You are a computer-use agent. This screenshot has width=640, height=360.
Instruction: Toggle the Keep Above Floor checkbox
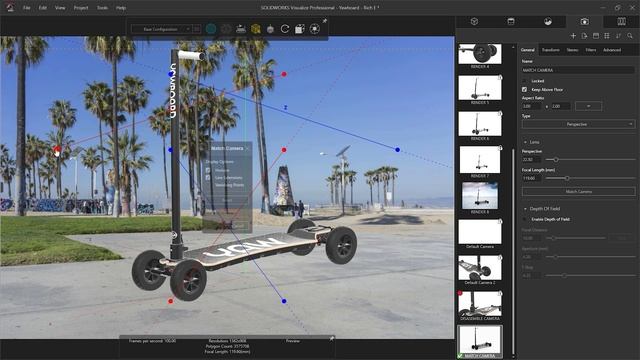tap(524, 89)
